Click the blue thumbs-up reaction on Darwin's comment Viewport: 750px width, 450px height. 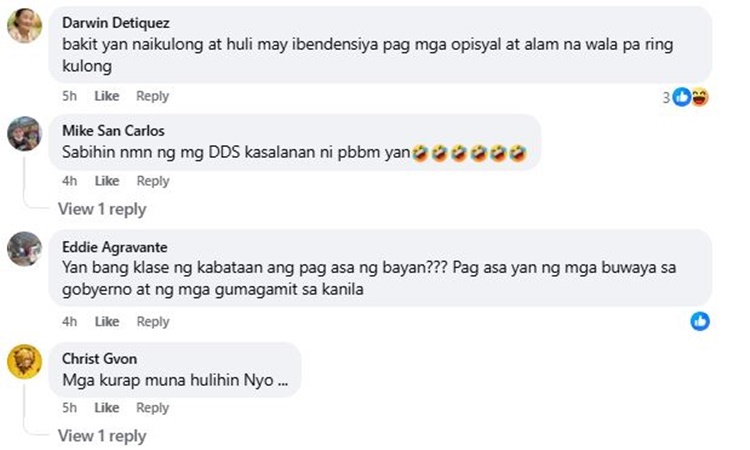(x=682, y=97)
